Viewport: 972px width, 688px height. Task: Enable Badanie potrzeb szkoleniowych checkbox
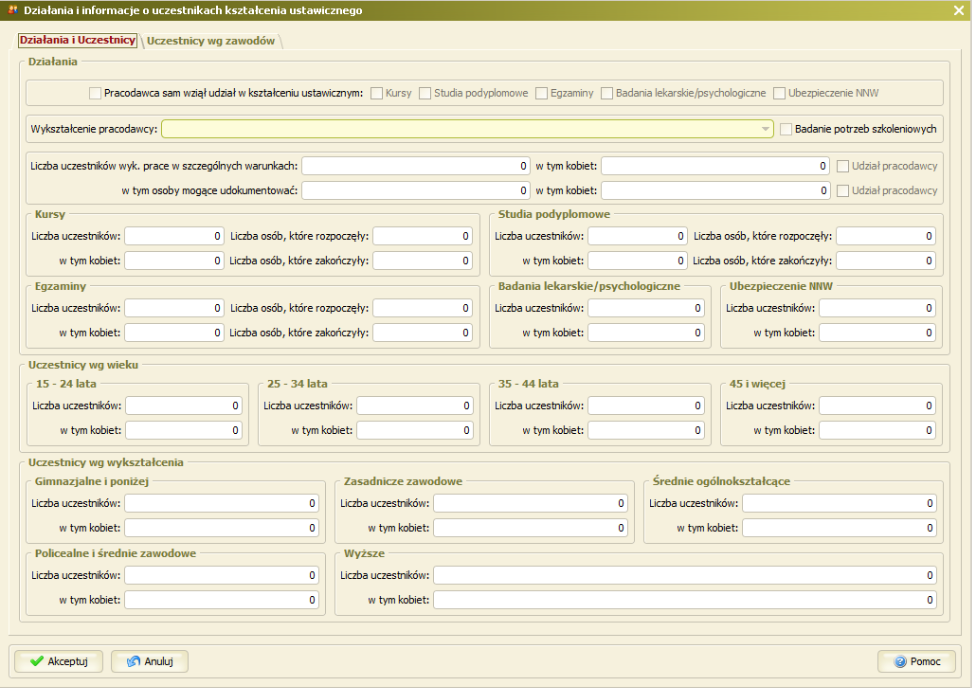(786, 129)
